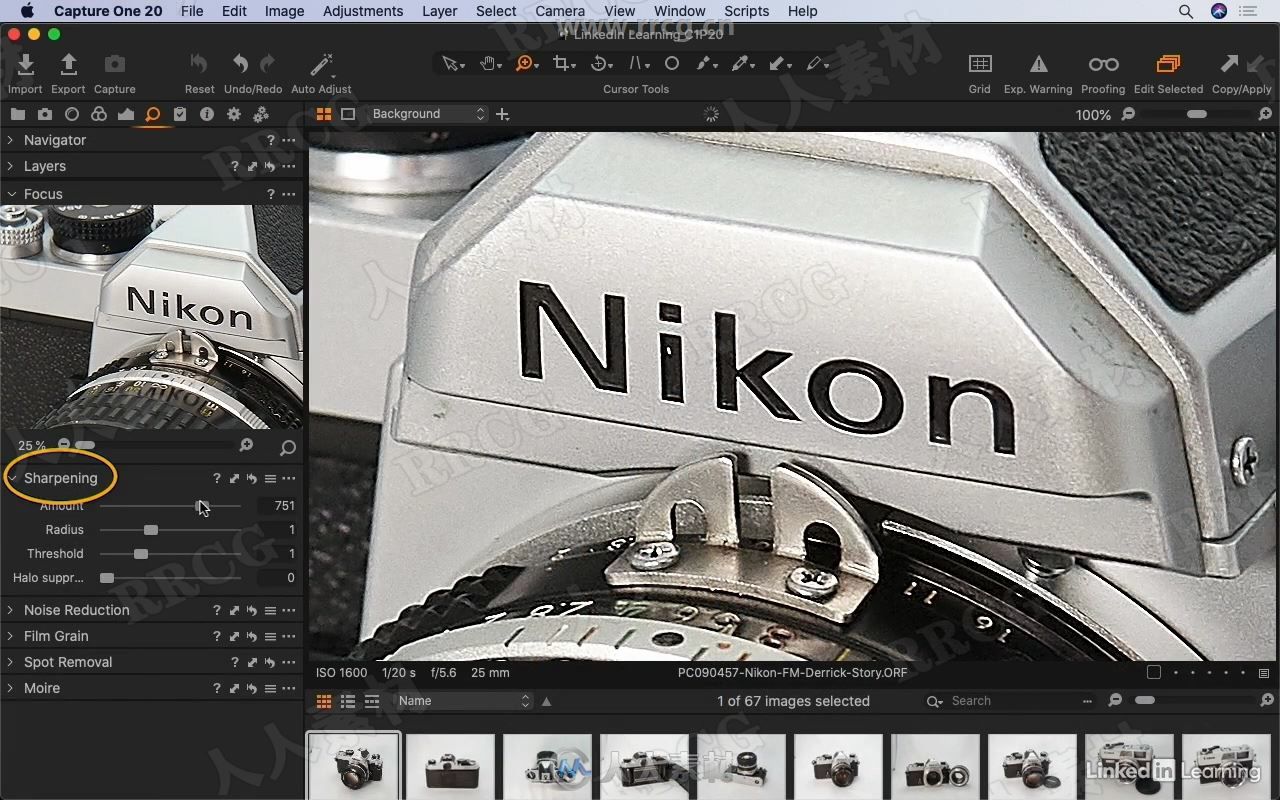
Task: Expand the Moire panel
Action: tap(11, 689)
